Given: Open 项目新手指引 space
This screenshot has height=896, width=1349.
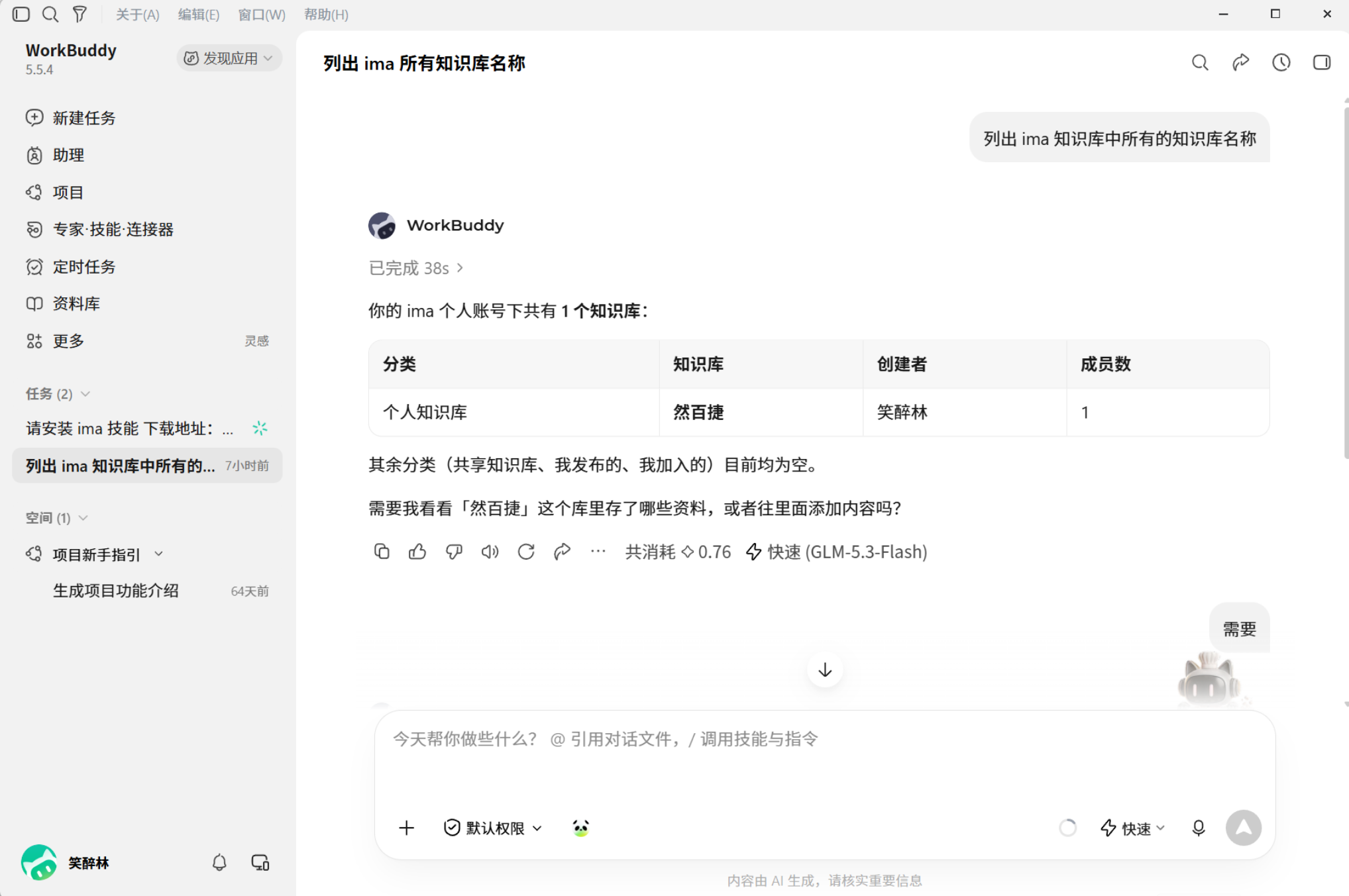Looking at the screenshot, I should pyautogui.click(x=96, y=554).
